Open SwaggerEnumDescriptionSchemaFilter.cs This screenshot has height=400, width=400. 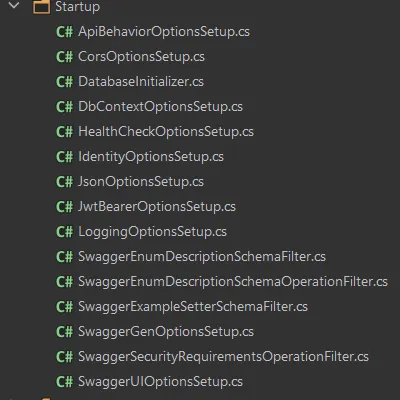click(202, 257)
